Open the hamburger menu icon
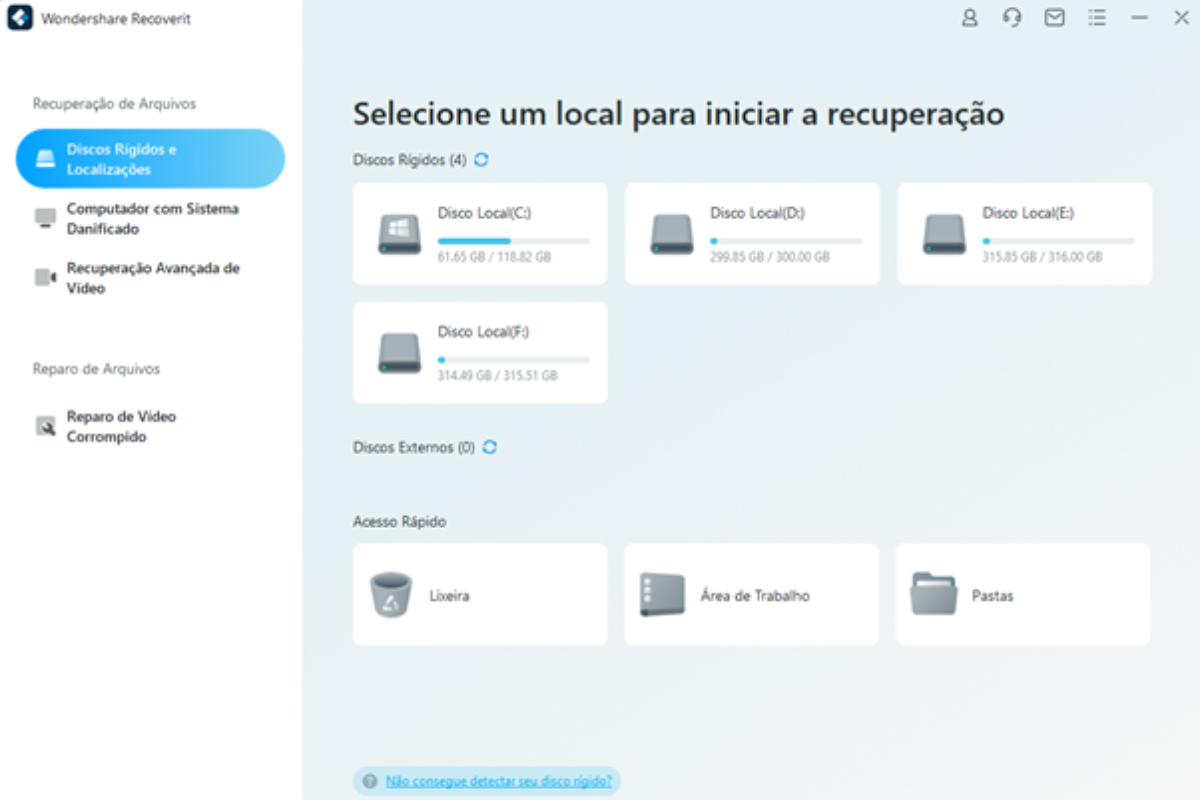Image resolution: width=1200 pixels, height=800 pixels. [1097, 18]
